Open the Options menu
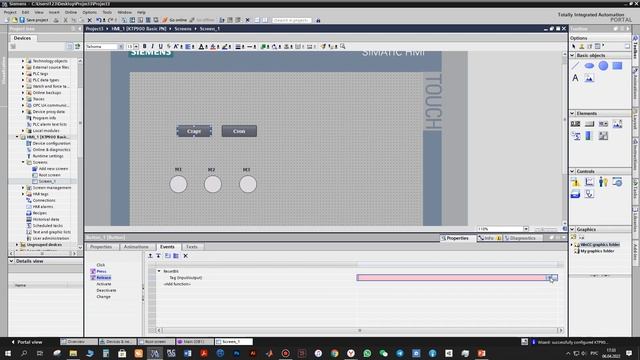Image resolution: width=640 pixels, height=360 pixels. 89,12
